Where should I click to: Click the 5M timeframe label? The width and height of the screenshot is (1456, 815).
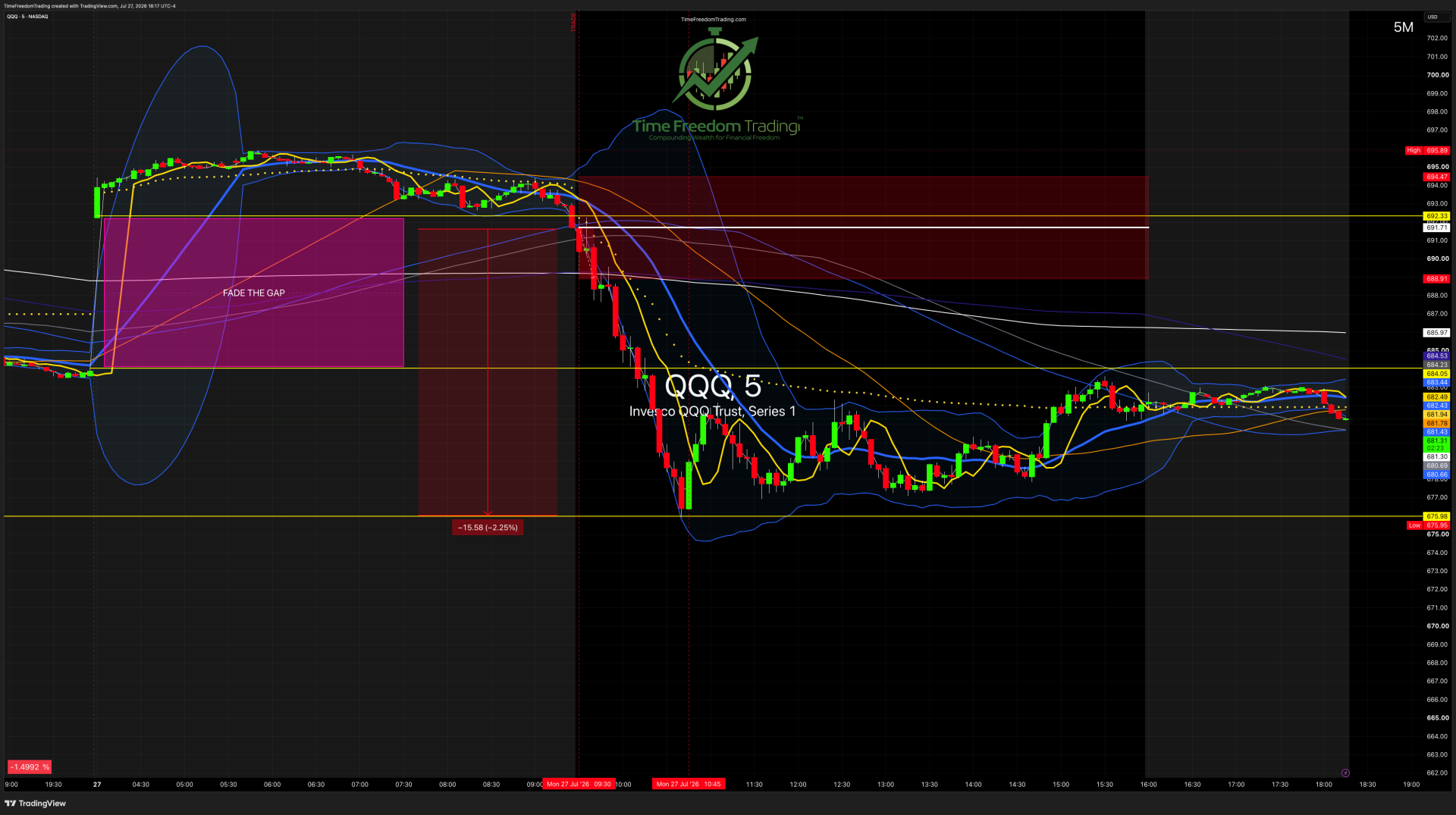click(x=1403, y=27)
